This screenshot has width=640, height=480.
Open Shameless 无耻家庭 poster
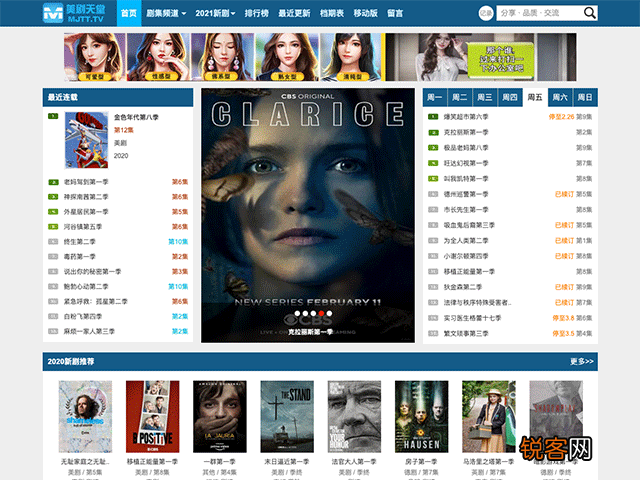pyautogui.click(x=85, y=417)
